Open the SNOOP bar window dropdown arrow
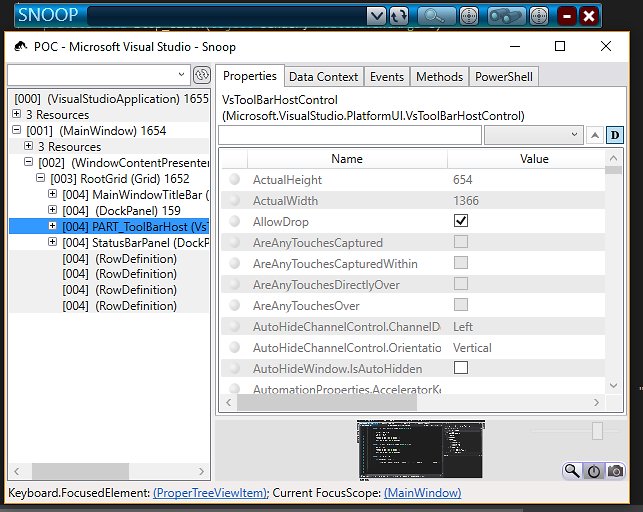 pos(376,16)
